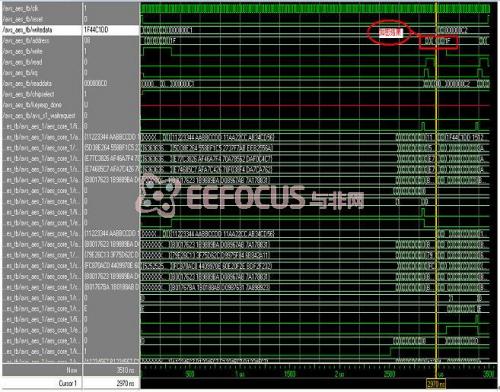
Task: Select the avs_aes_tb/read signal
Action: [x=22, y=62]
